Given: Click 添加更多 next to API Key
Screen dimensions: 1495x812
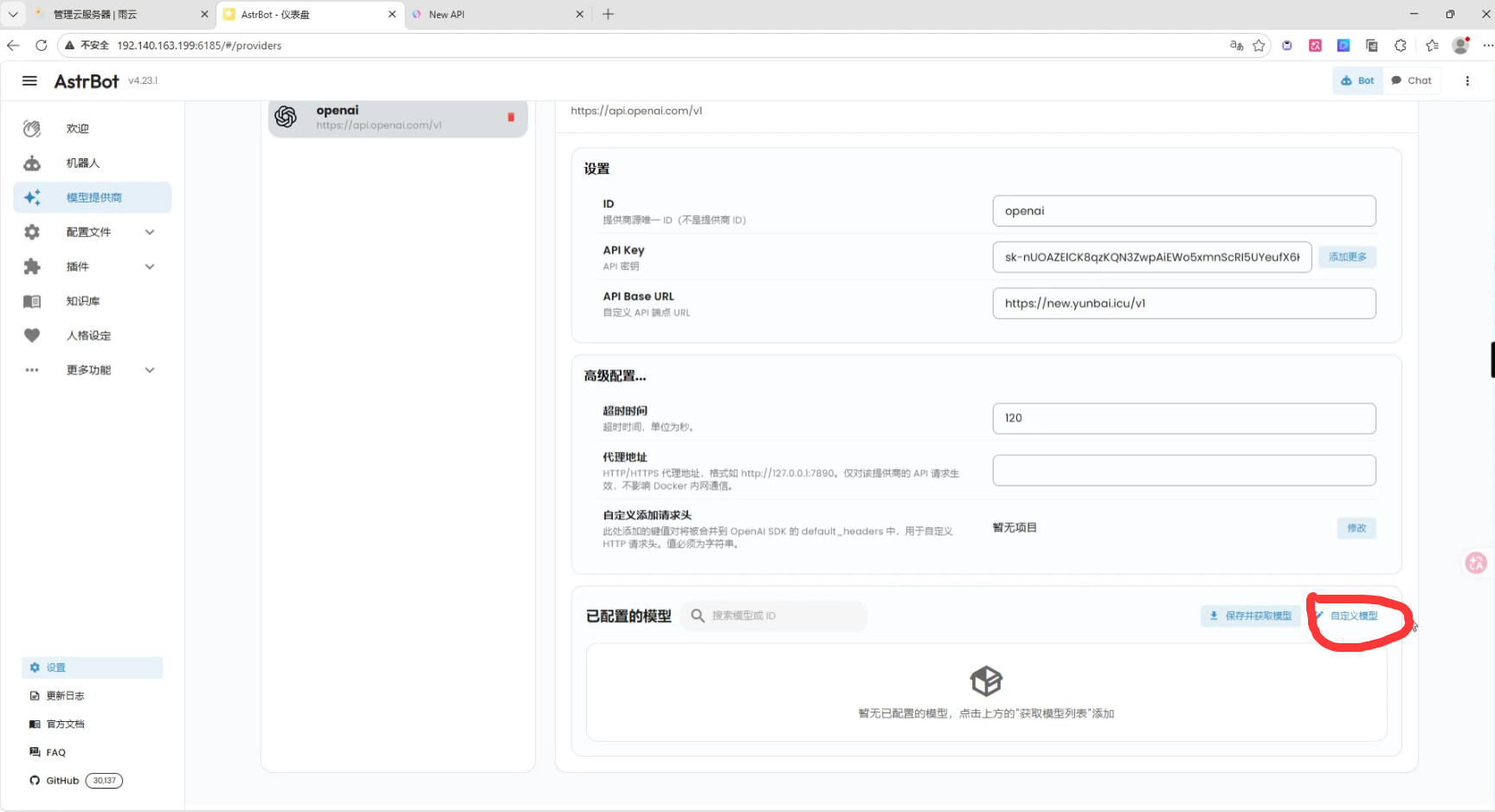Looking at the screenshot, I should (1347, 257).
